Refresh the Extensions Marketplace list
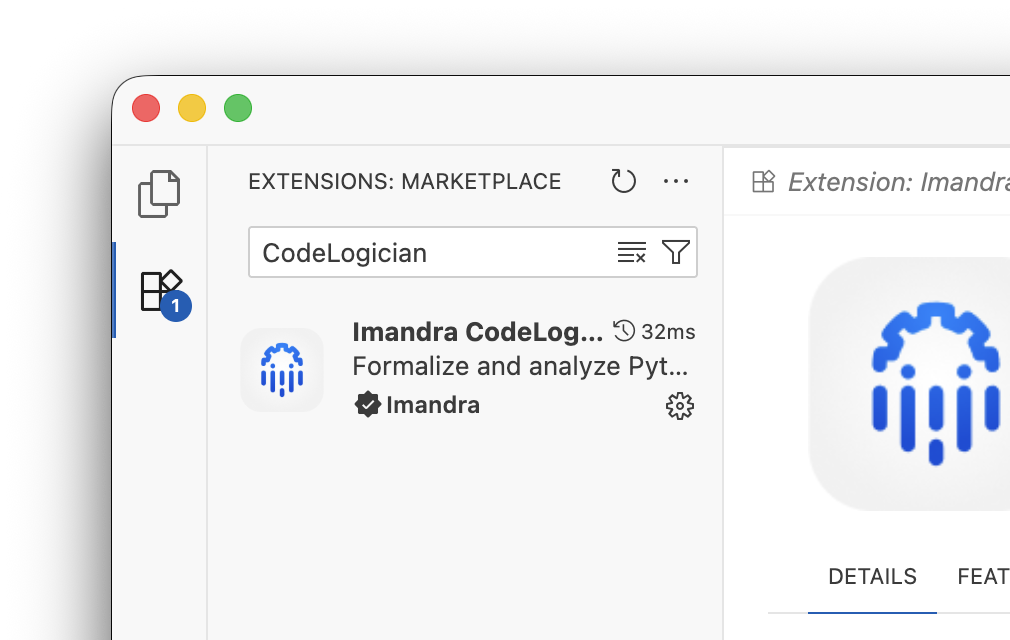 (623, 182)
